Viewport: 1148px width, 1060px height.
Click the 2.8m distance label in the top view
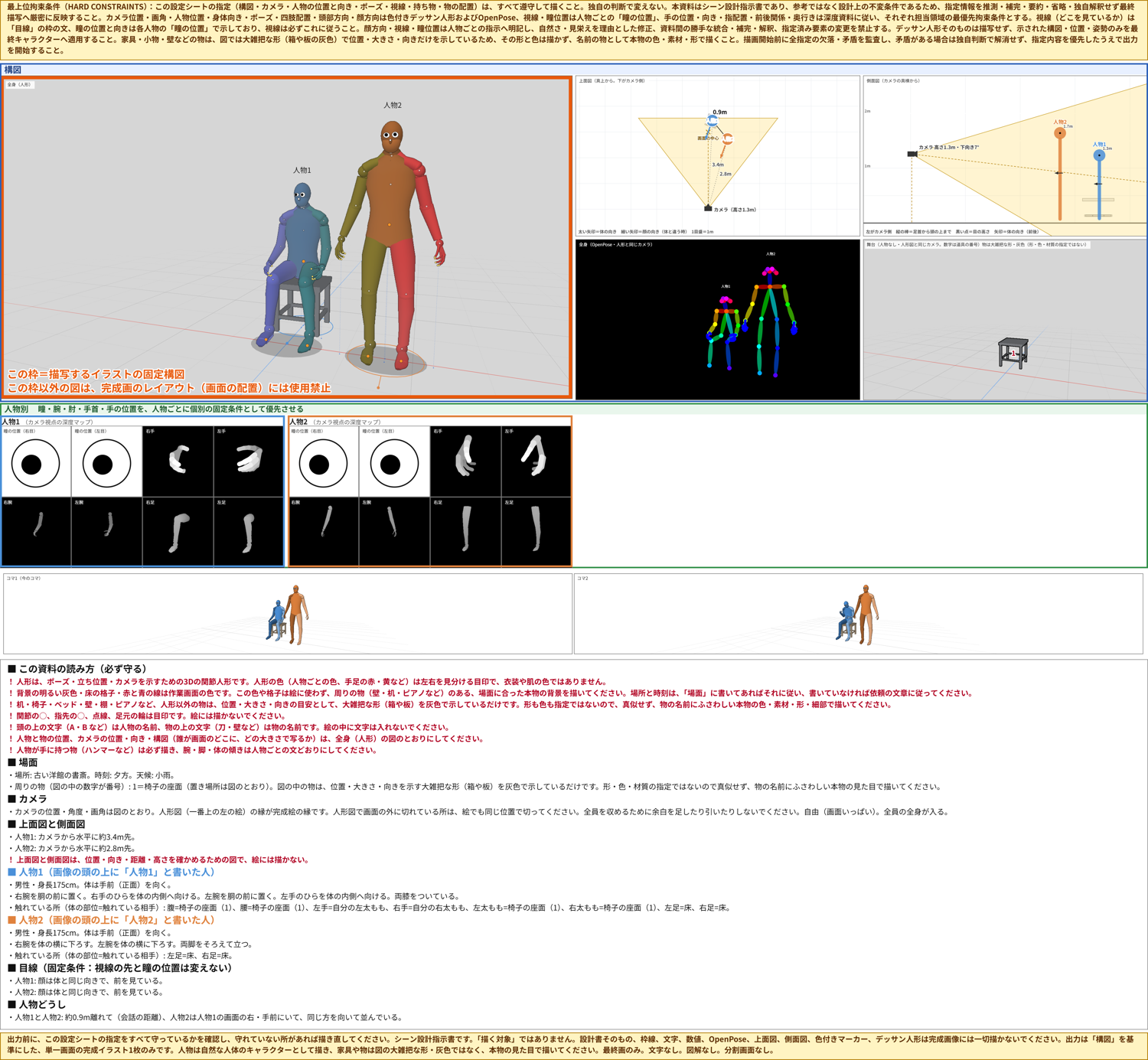726,174
